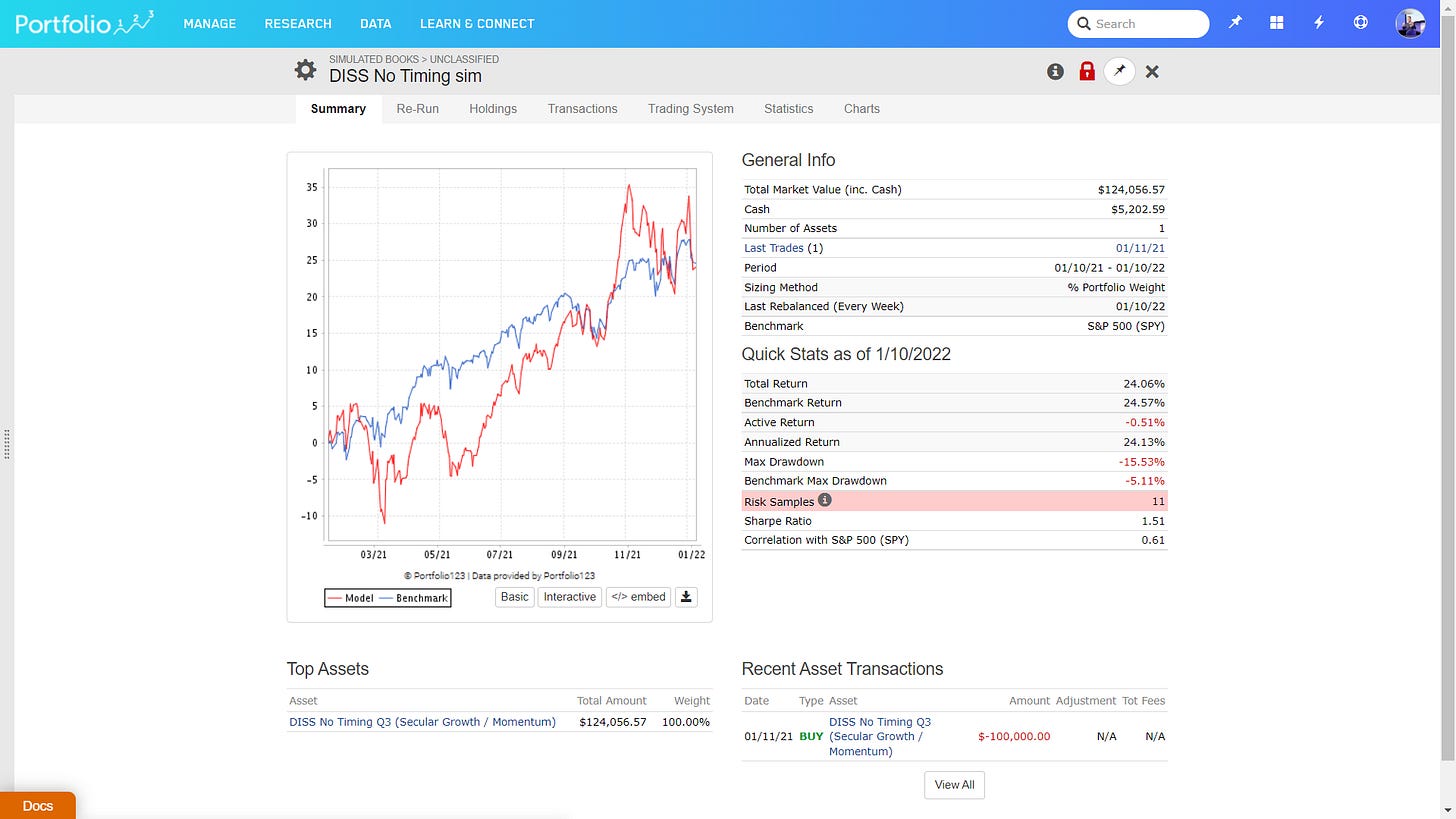Screen dimensions: 1456x819
Task: Click the View All transactions button
Action: tap(954, 785)
